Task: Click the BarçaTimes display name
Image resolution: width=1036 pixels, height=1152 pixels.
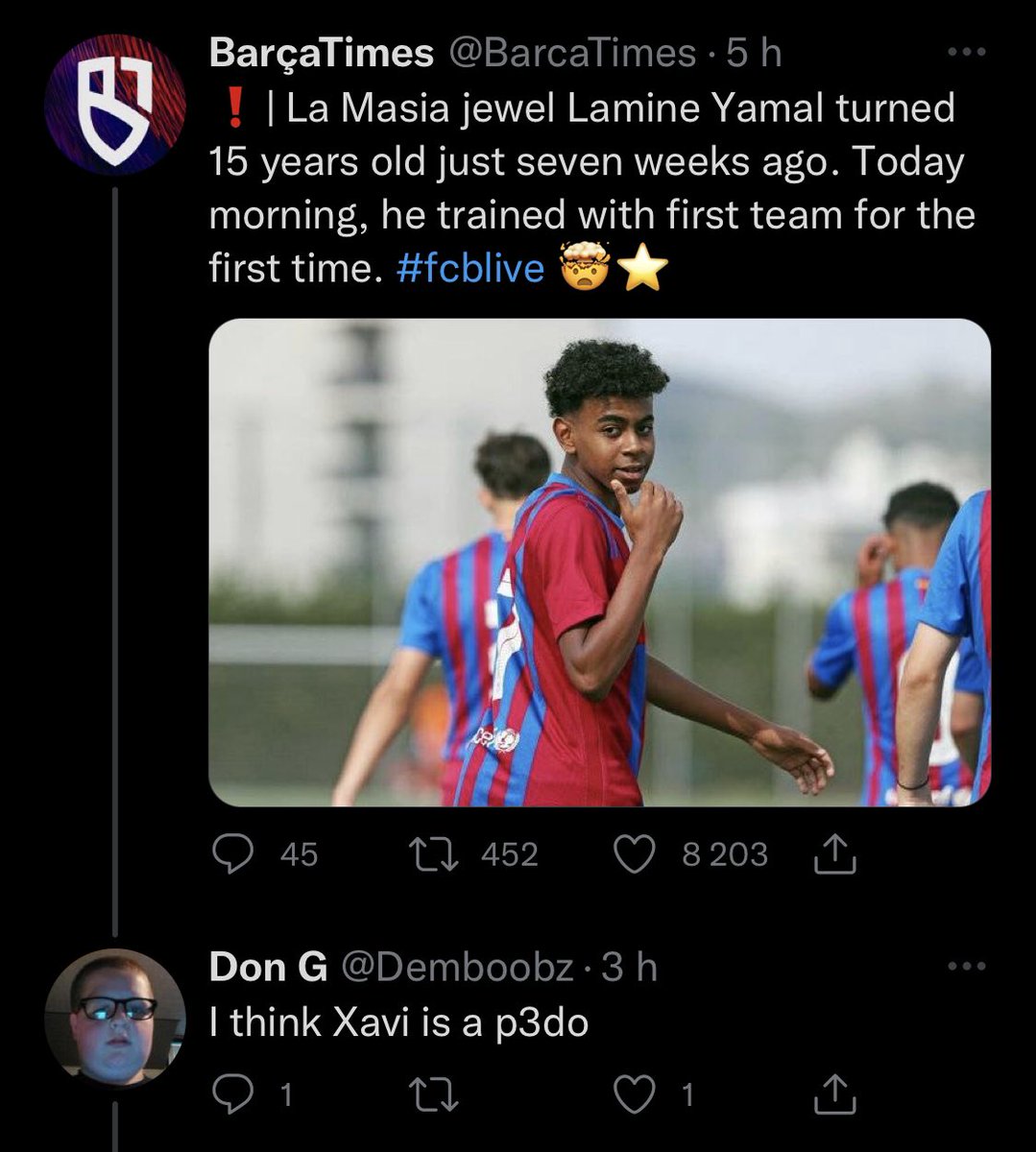Action: coord(322,54)
